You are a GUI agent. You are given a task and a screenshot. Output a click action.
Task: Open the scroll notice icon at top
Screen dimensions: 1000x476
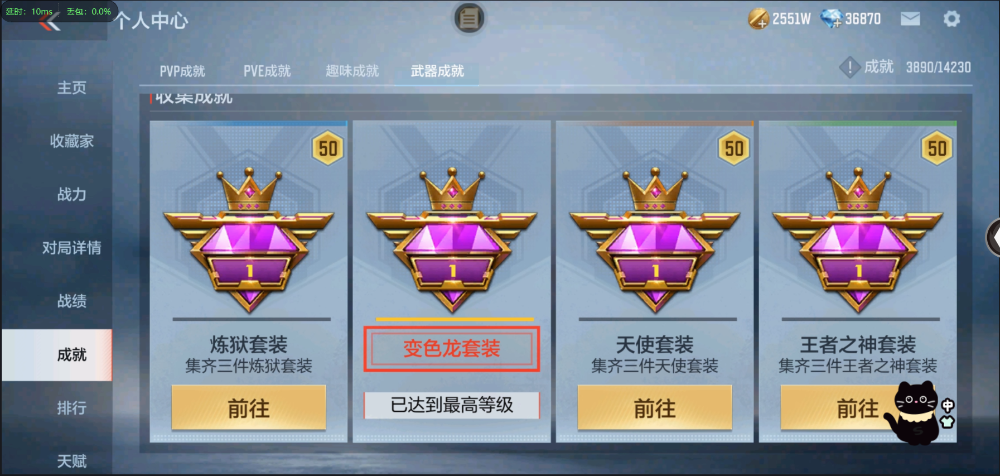click(469, 19)
